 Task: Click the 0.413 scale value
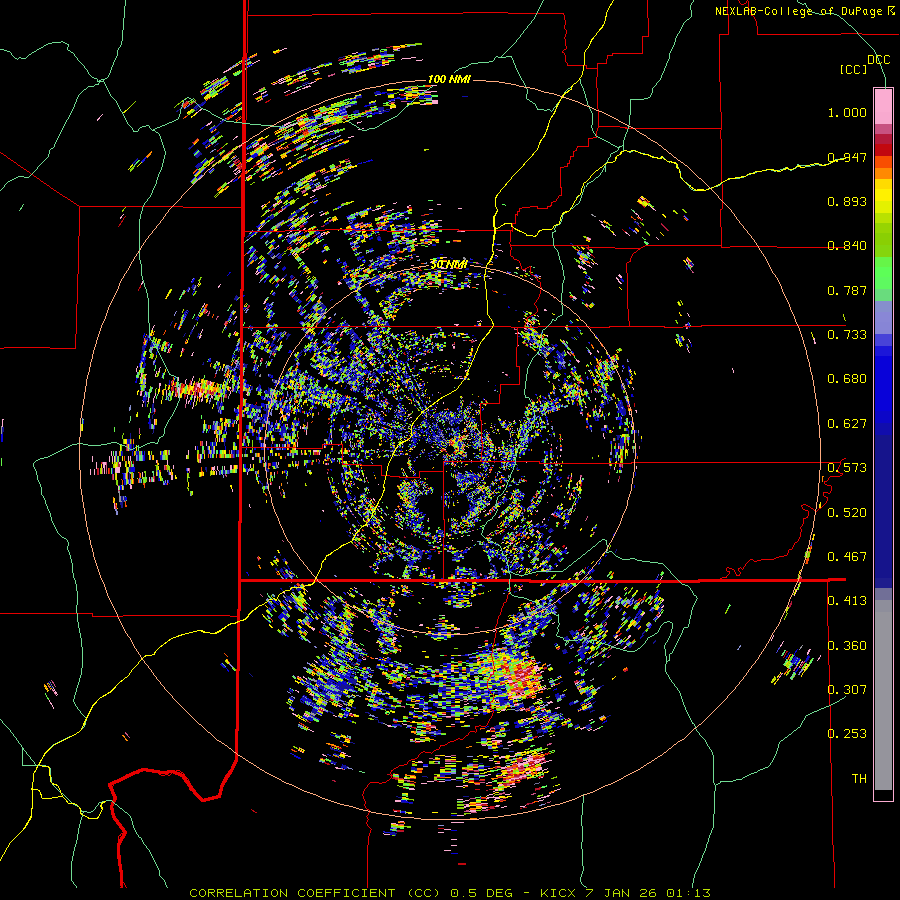pyautogui.click(x=847, y=601)
